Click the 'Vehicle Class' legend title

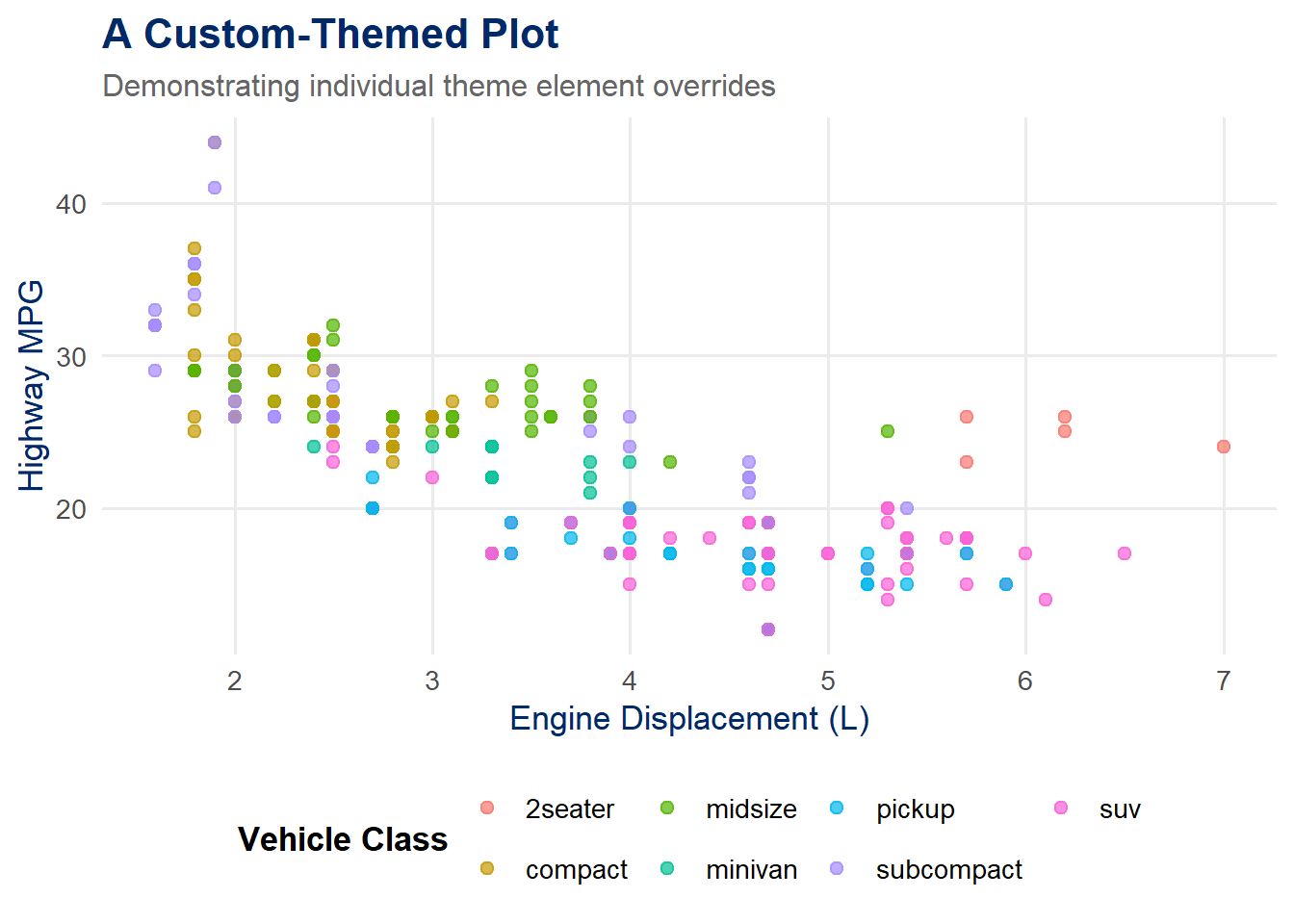[343, 839]
